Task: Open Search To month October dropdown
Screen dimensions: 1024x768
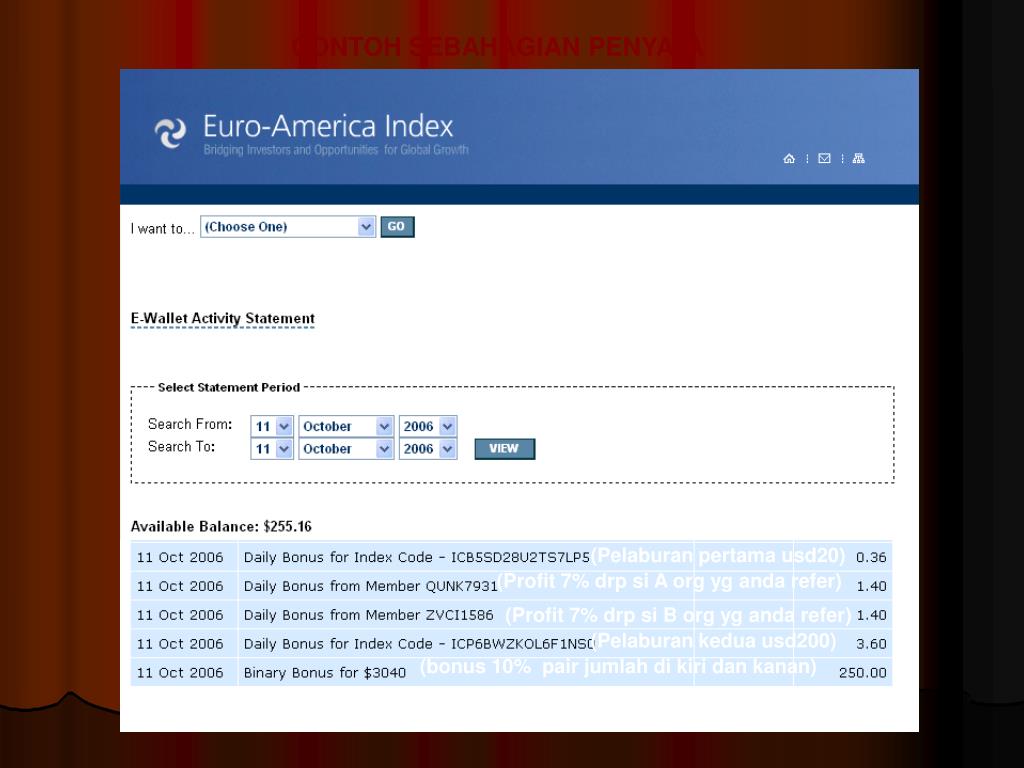Action: point(346,449)
